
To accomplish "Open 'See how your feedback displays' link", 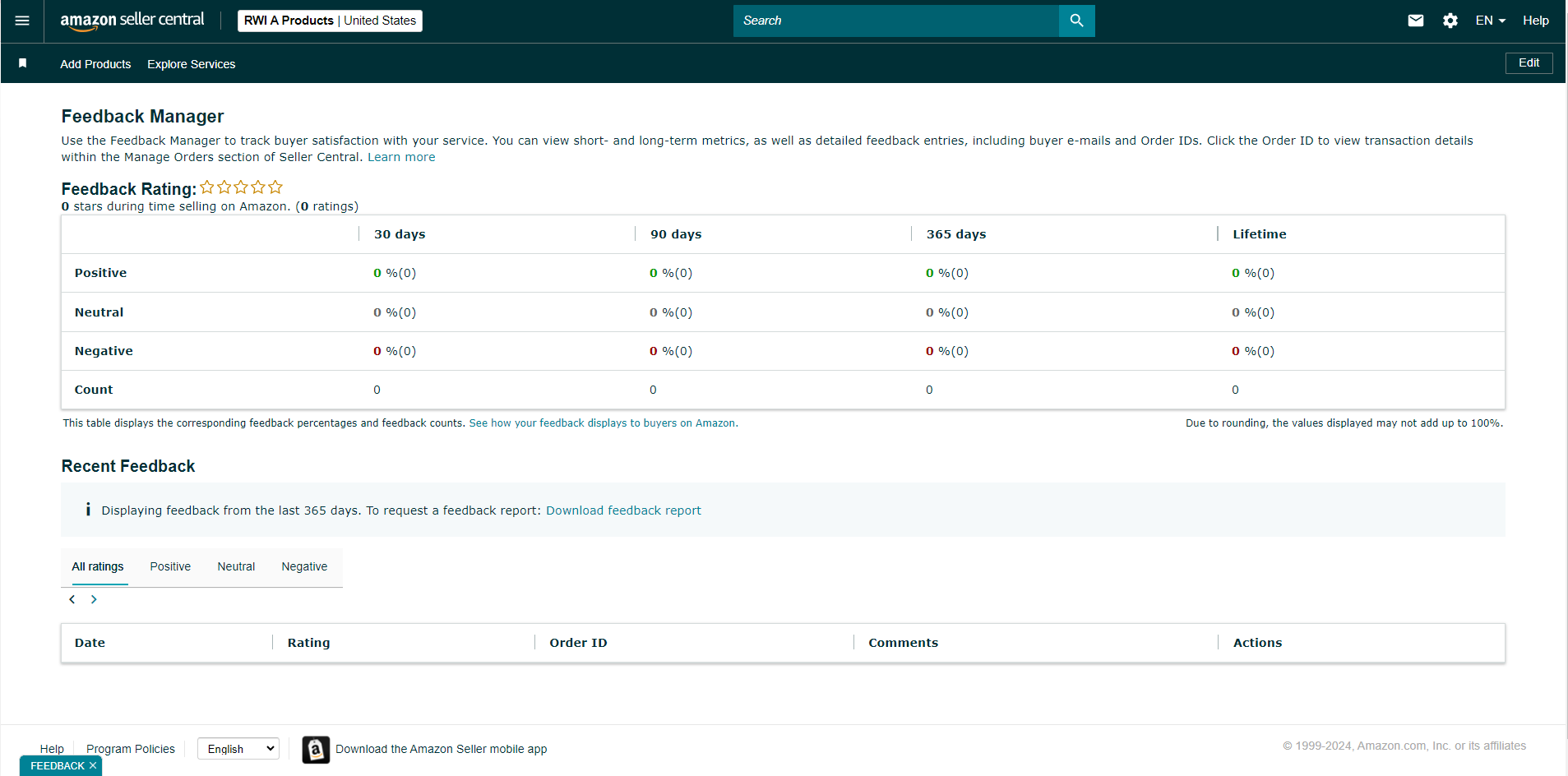I will coord(604,423).
